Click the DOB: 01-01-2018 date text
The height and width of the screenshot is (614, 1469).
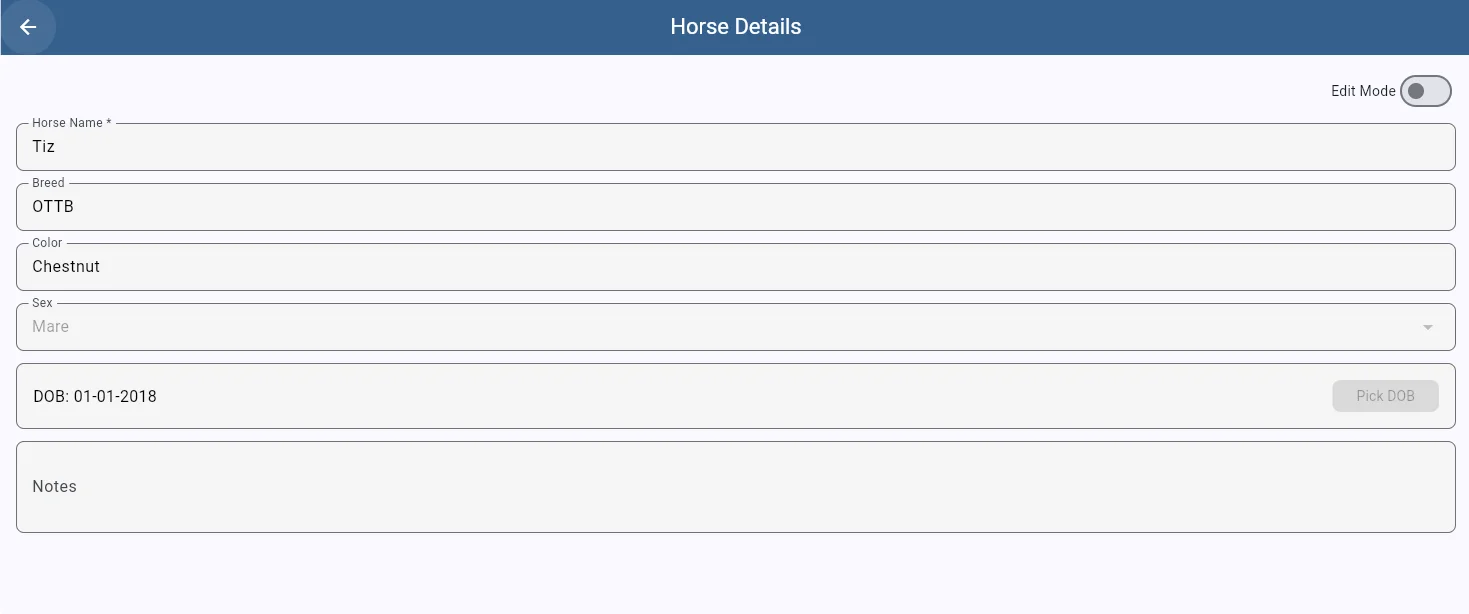point(95,396)
